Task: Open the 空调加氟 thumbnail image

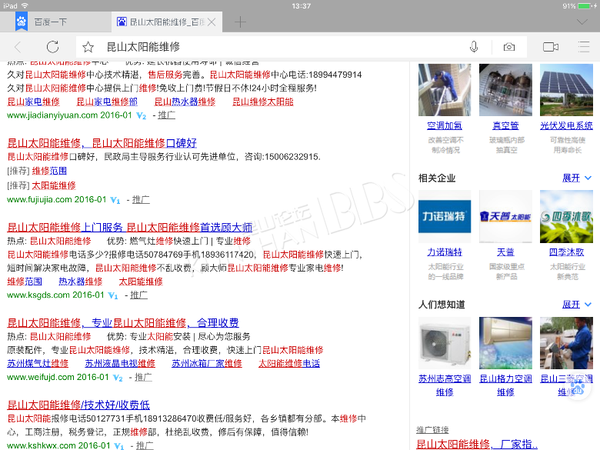Action: click(x=444, y=90)
